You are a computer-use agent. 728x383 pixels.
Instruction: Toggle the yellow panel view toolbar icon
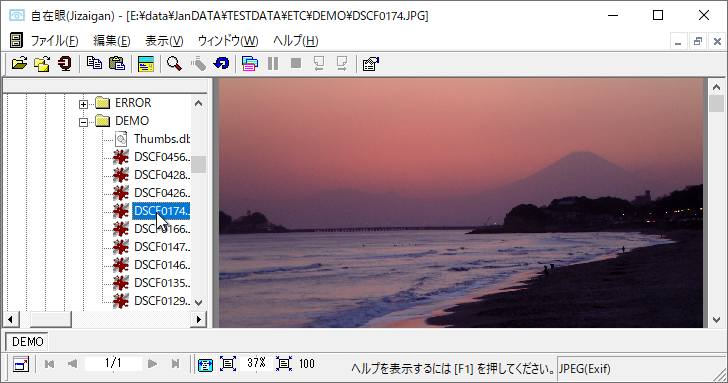pos(146,64)
